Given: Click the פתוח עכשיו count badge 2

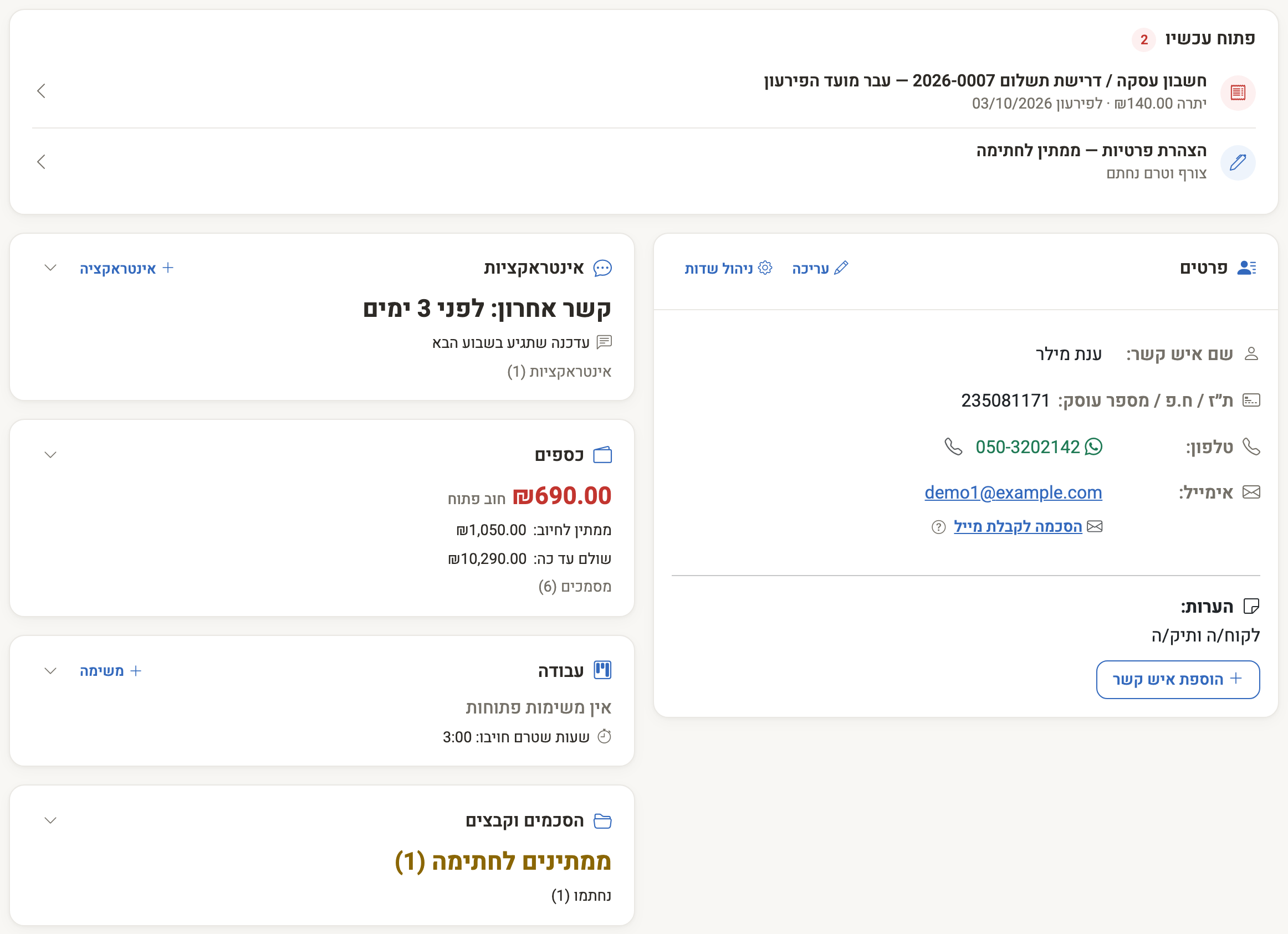Looking at the screenshot, I should (1144, 40).
